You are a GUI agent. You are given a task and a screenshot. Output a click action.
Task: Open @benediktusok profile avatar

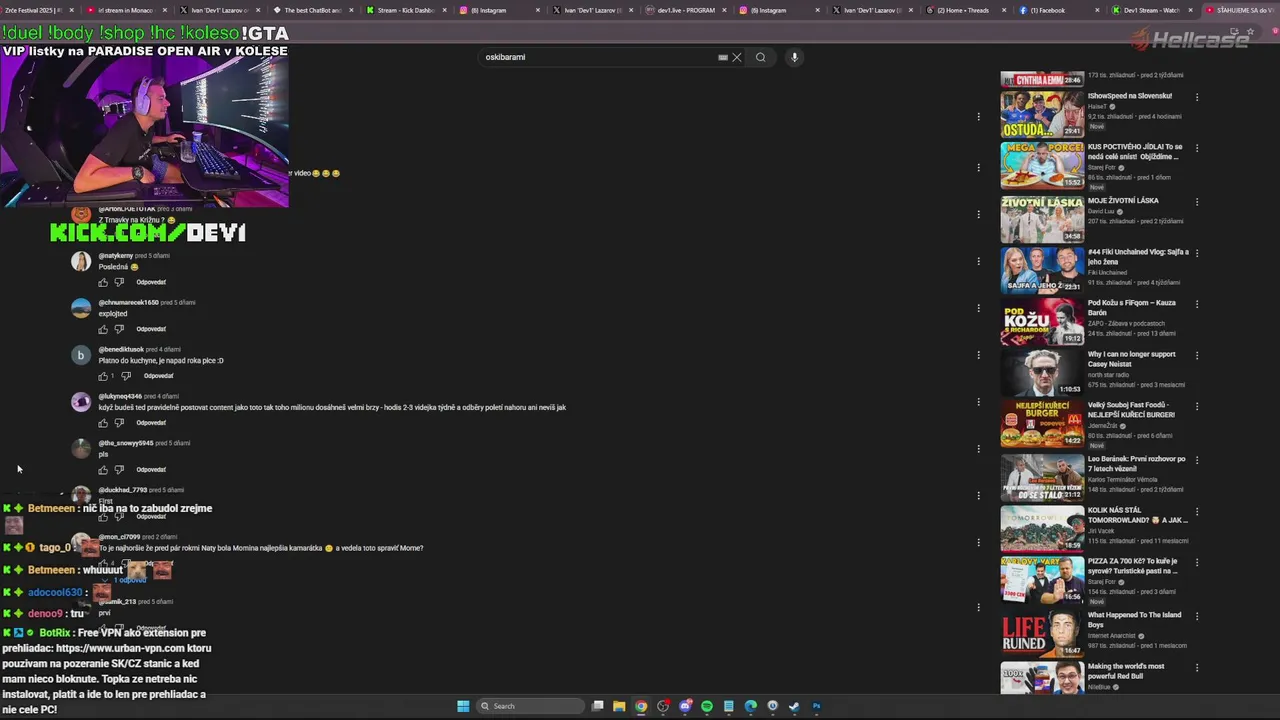click(x=81, y=355)
